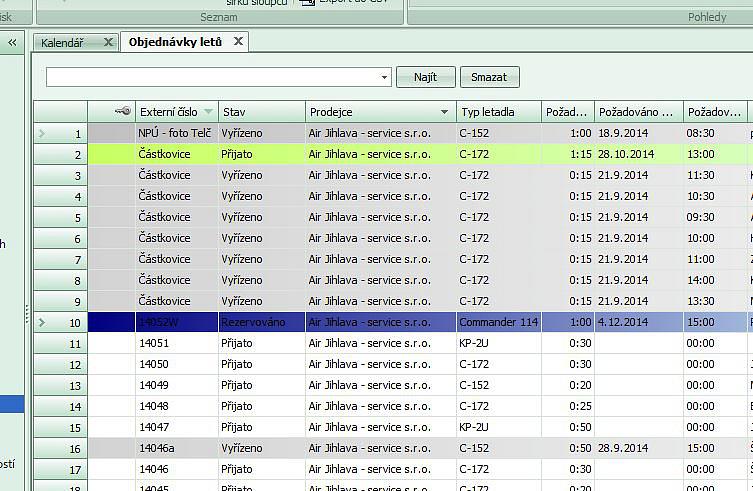Select row header number 16

click(61, 448)
